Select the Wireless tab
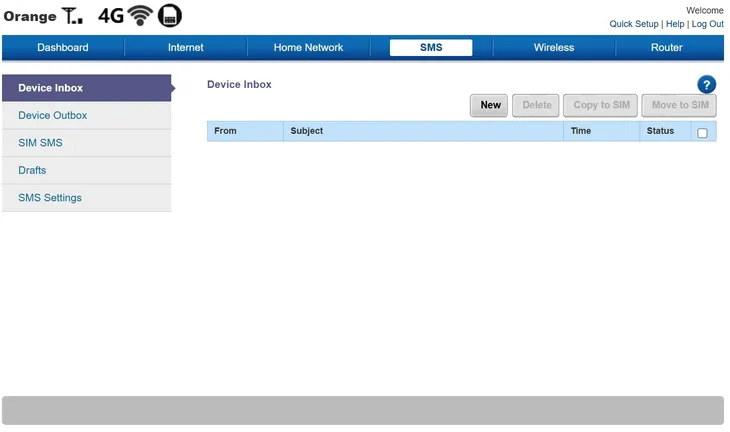The width and height of the screenshot is (730, 432). tap(553, 47)
